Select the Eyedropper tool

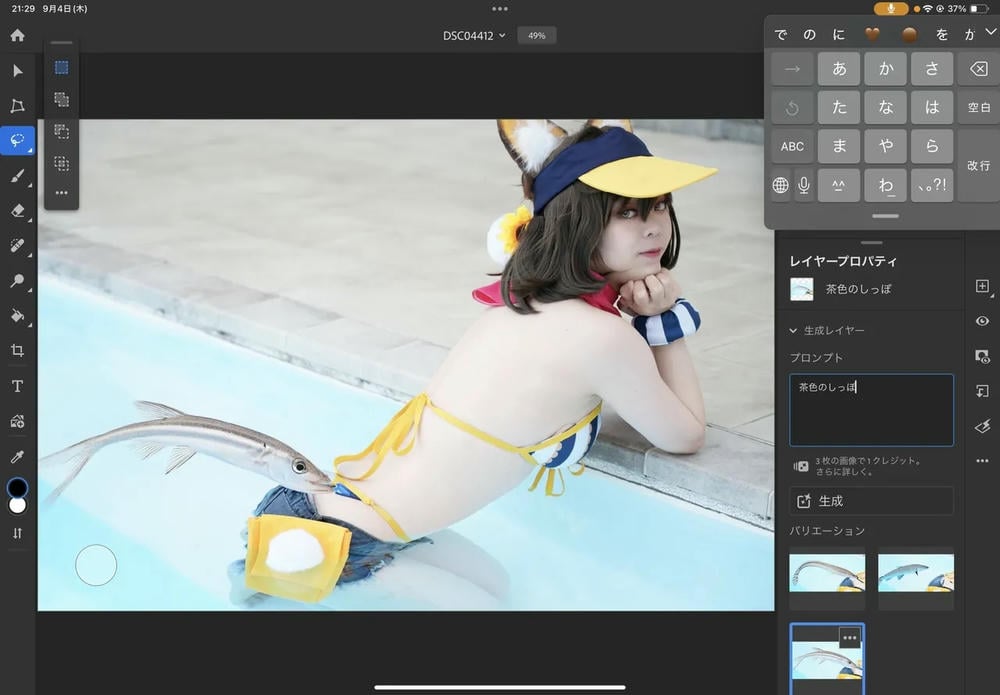[17, 456]
